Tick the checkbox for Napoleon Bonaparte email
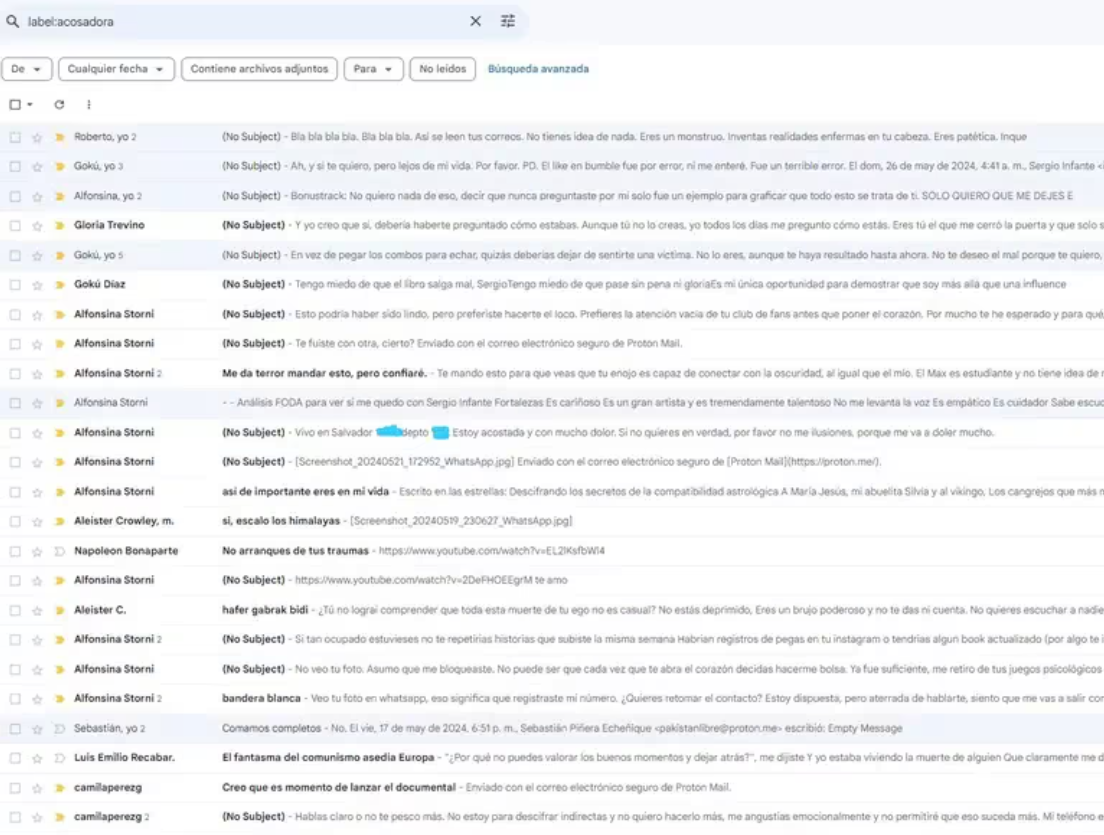This screenshot has width=1104, height=835. [15, 551]
